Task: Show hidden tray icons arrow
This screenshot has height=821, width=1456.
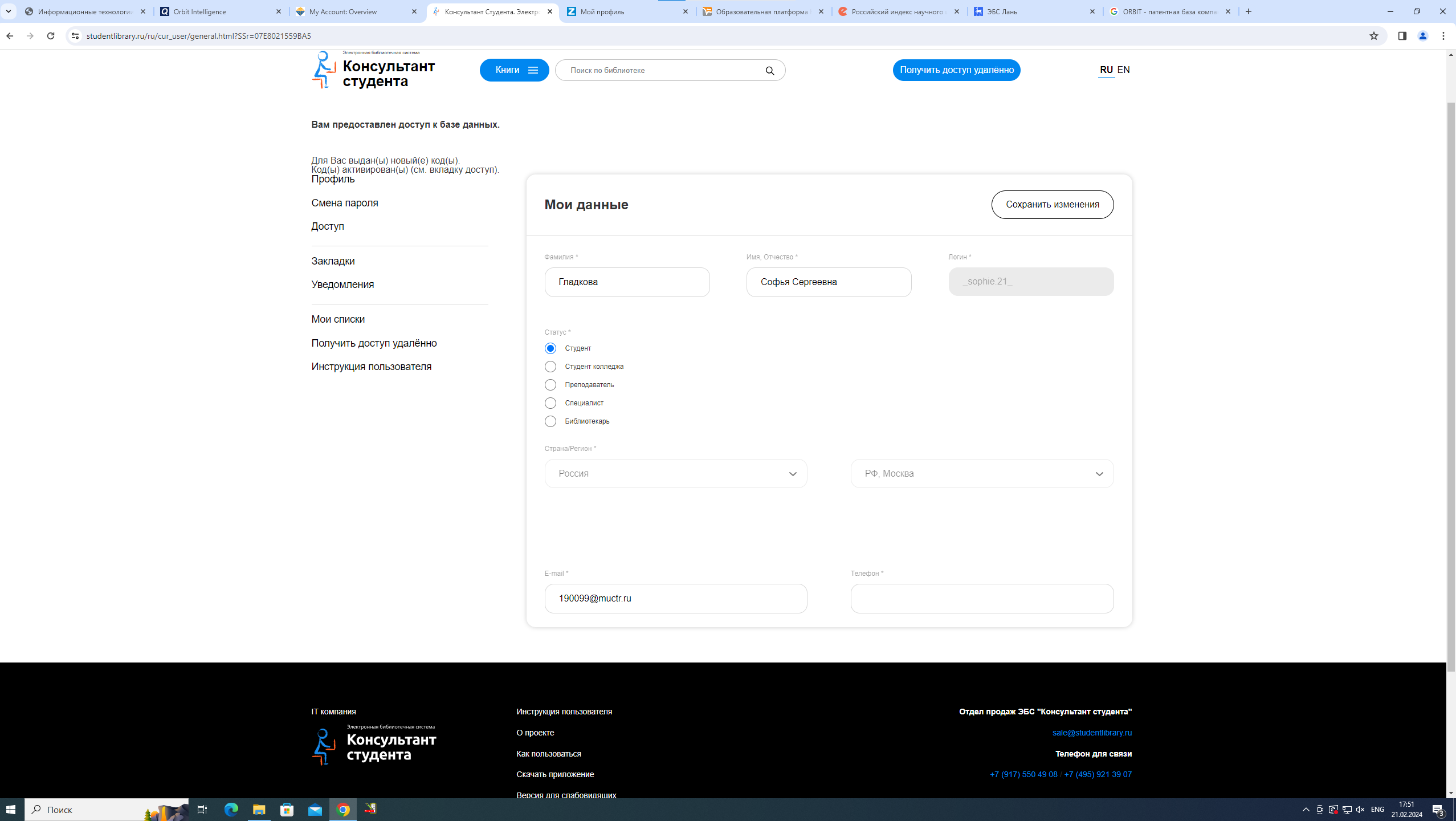Action: 1306,810
